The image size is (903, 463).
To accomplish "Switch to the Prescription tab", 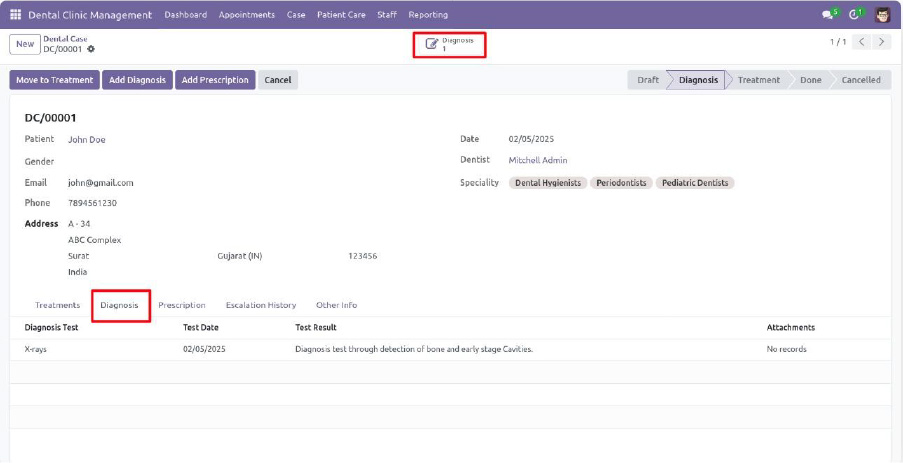I will [182, 305].
